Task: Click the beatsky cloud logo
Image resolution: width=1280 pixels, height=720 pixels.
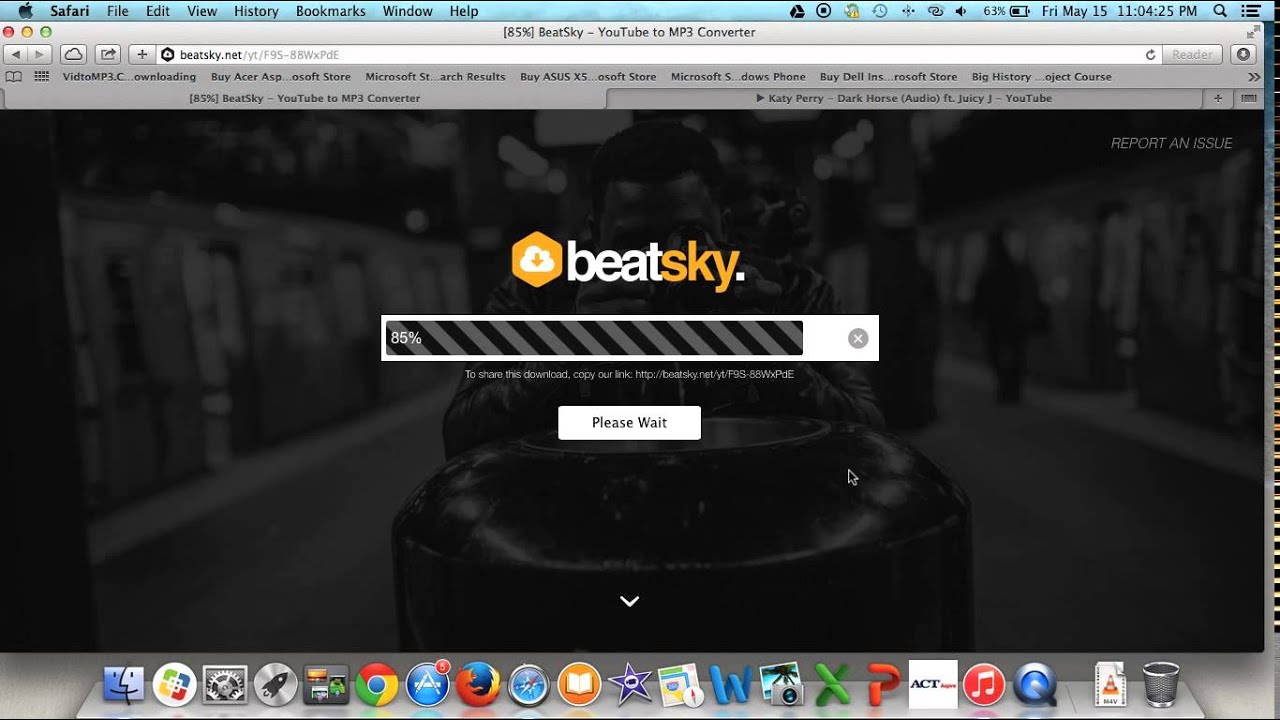Action: 536,260
